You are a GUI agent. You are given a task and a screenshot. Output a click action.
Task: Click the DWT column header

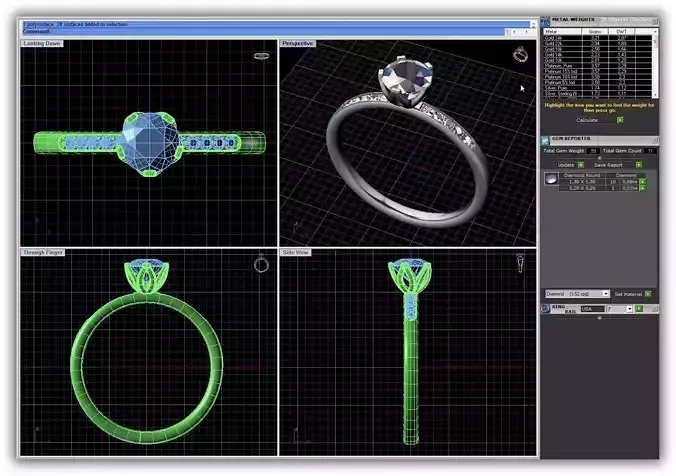(621, 31)
